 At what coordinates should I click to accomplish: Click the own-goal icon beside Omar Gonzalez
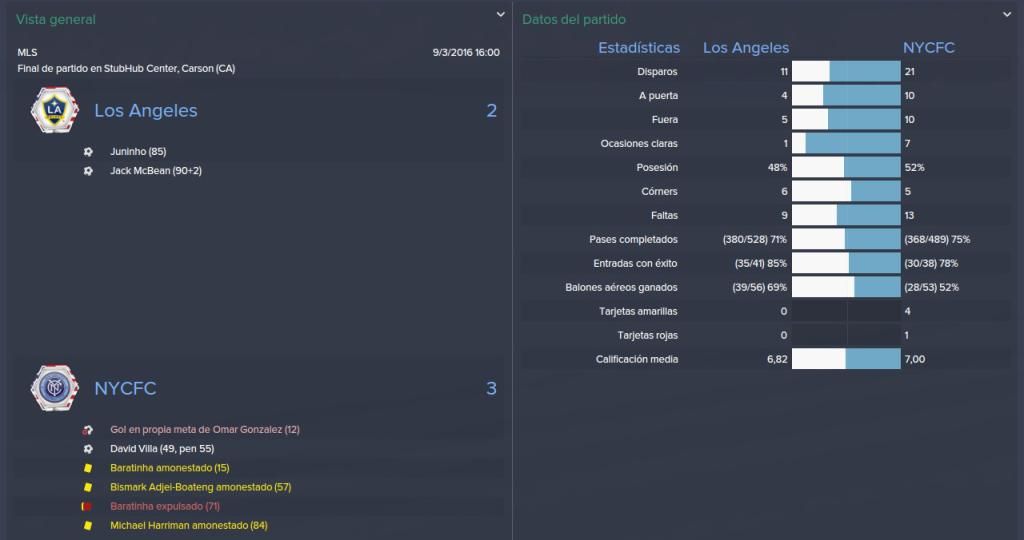(88, 430)
